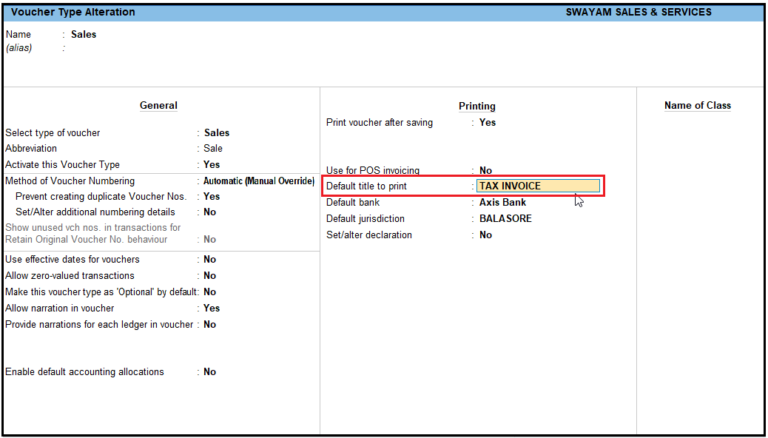The width and height of the screenshot is (768, 438).
Task: Click the Set/alter declaration label
Action: 369,235
